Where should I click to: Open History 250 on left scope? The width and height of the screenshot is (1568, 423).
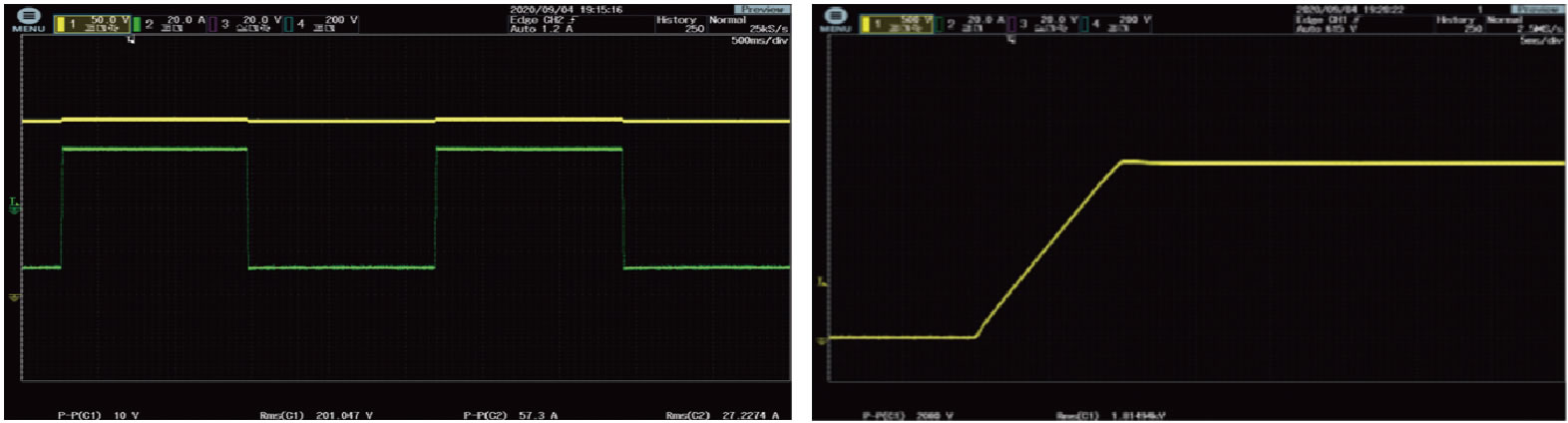pyautogui.click(x=678, y=23)
